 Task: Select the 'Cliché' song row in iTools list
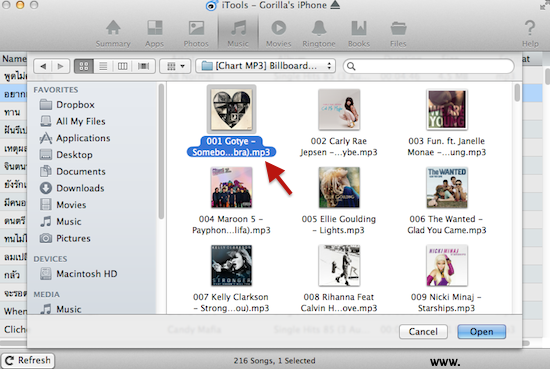14,329
